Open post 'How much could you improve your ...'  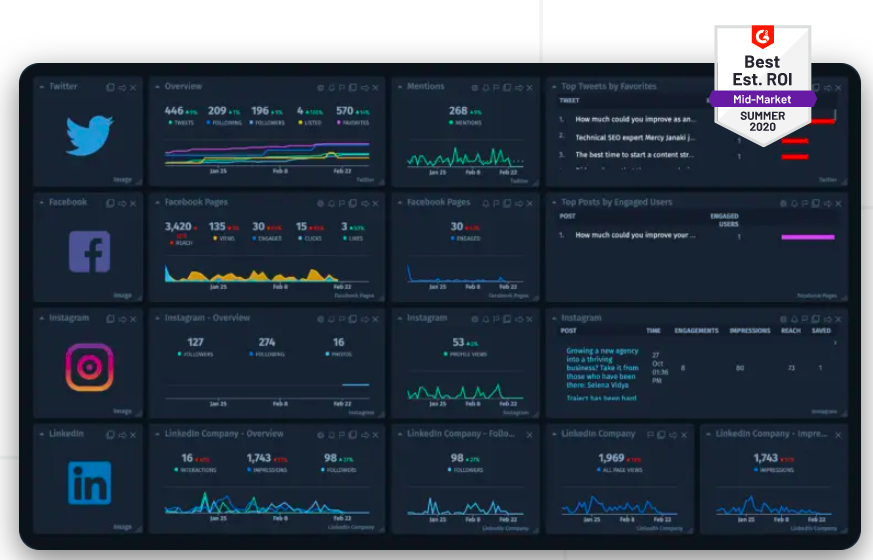(x=635, y=235)
